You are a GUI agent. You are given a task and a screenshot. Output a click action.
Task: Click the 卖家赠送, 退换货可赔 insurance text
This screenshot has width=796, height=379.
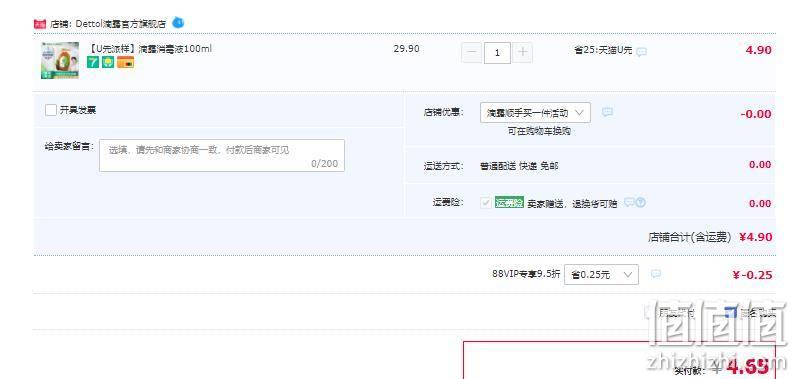tap(572, 204)
